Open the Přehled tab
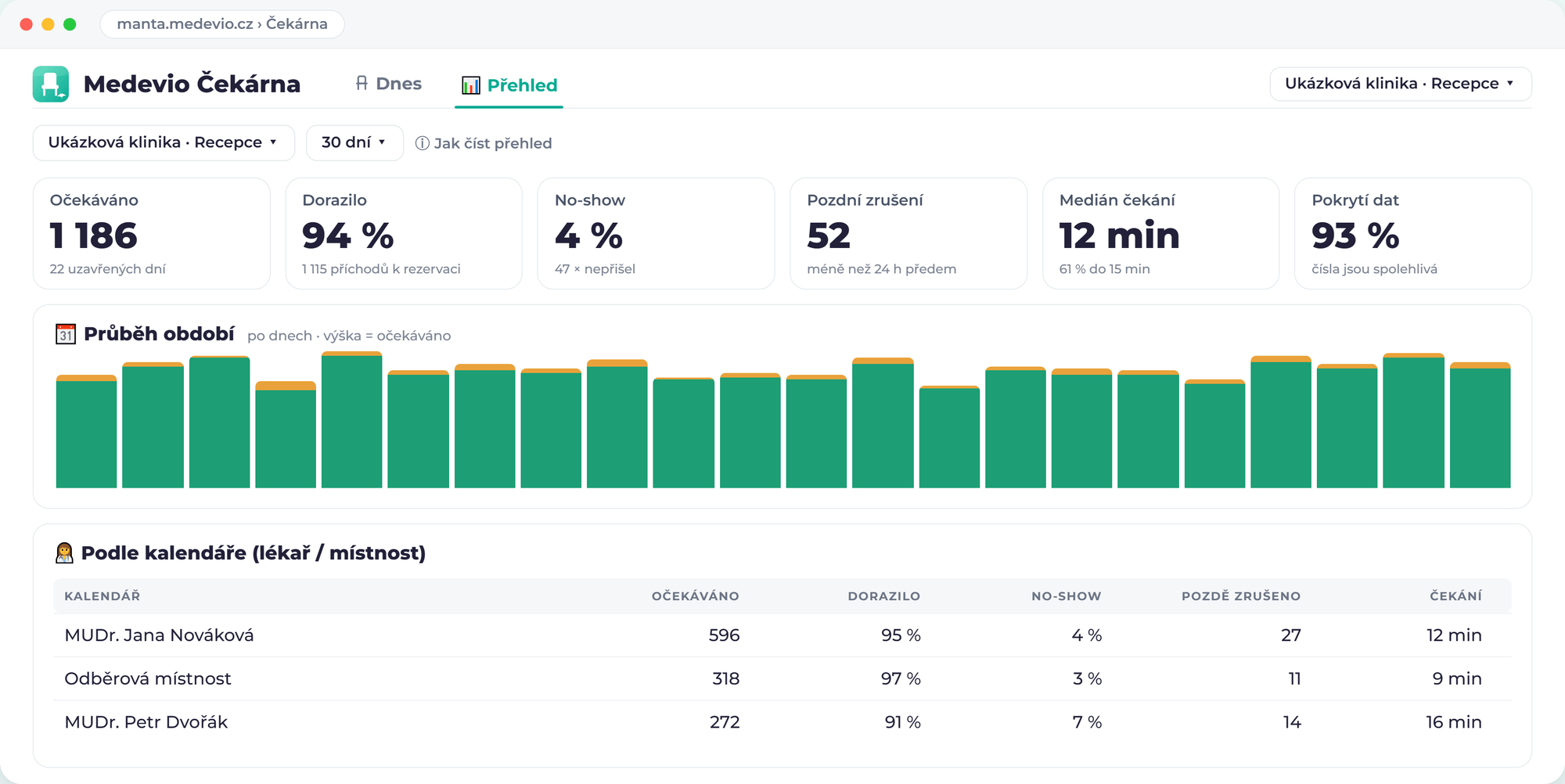The width and height of the screenshot is (1565, 784). [509, 85]
